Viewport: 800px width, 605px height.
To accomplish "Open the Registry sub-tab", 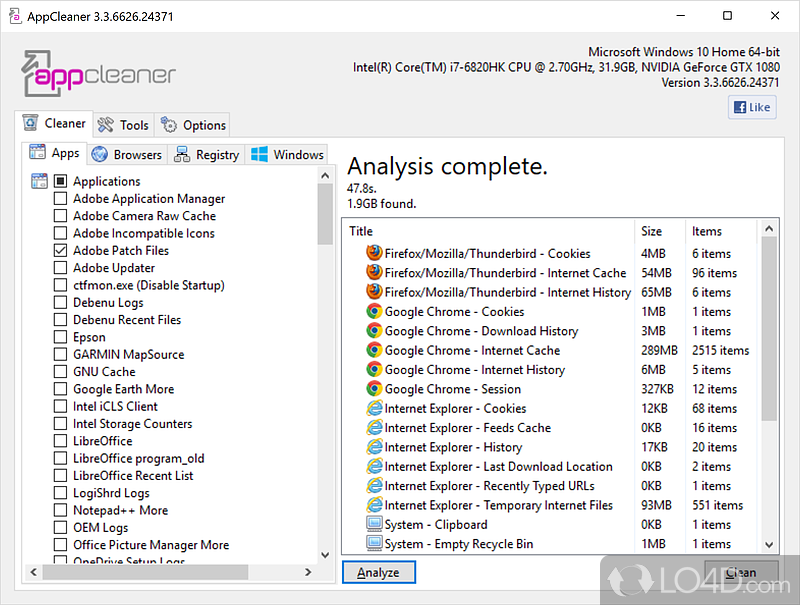I will pyautogui.click(x=207, y=155).
